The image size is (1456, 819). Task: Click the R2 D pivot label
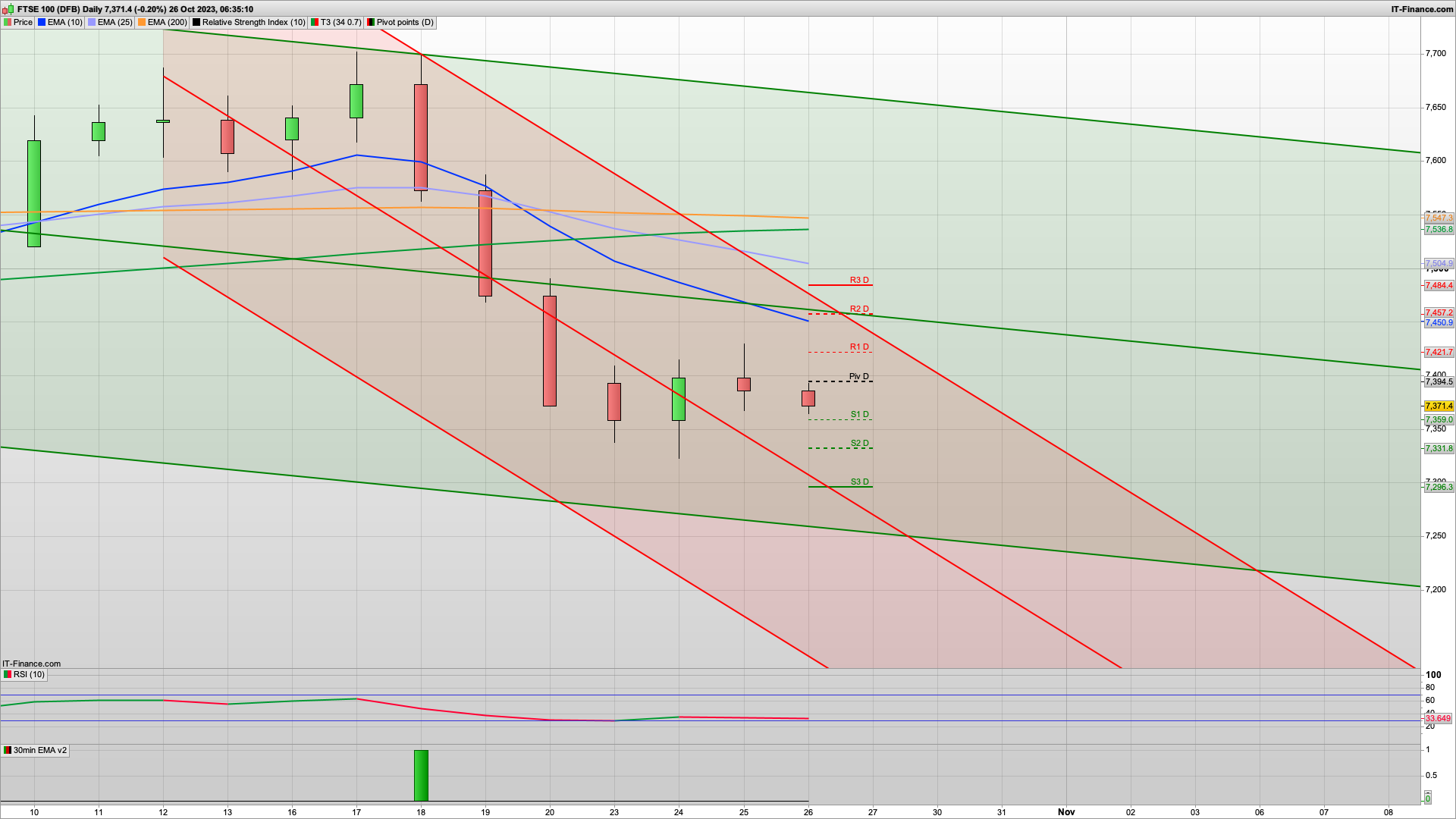(859, 309)
